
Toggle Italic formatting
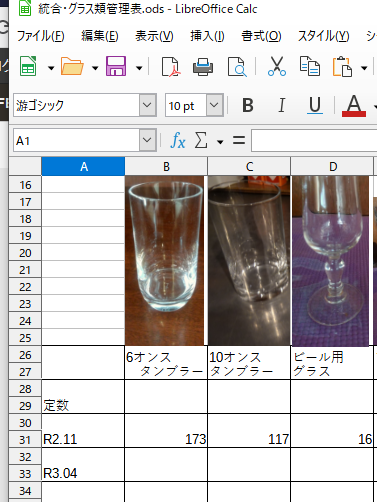282,105
